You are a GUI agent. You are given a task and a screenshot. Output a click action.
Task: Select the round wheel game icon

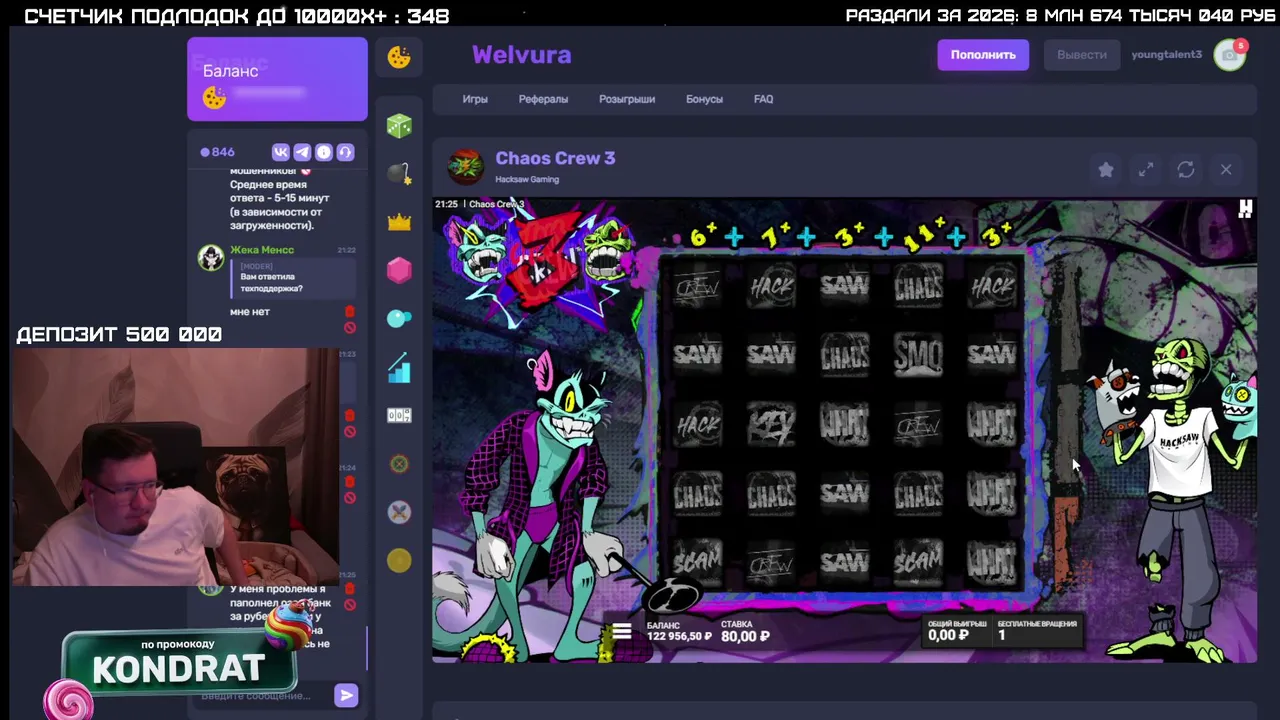point(399,464)
